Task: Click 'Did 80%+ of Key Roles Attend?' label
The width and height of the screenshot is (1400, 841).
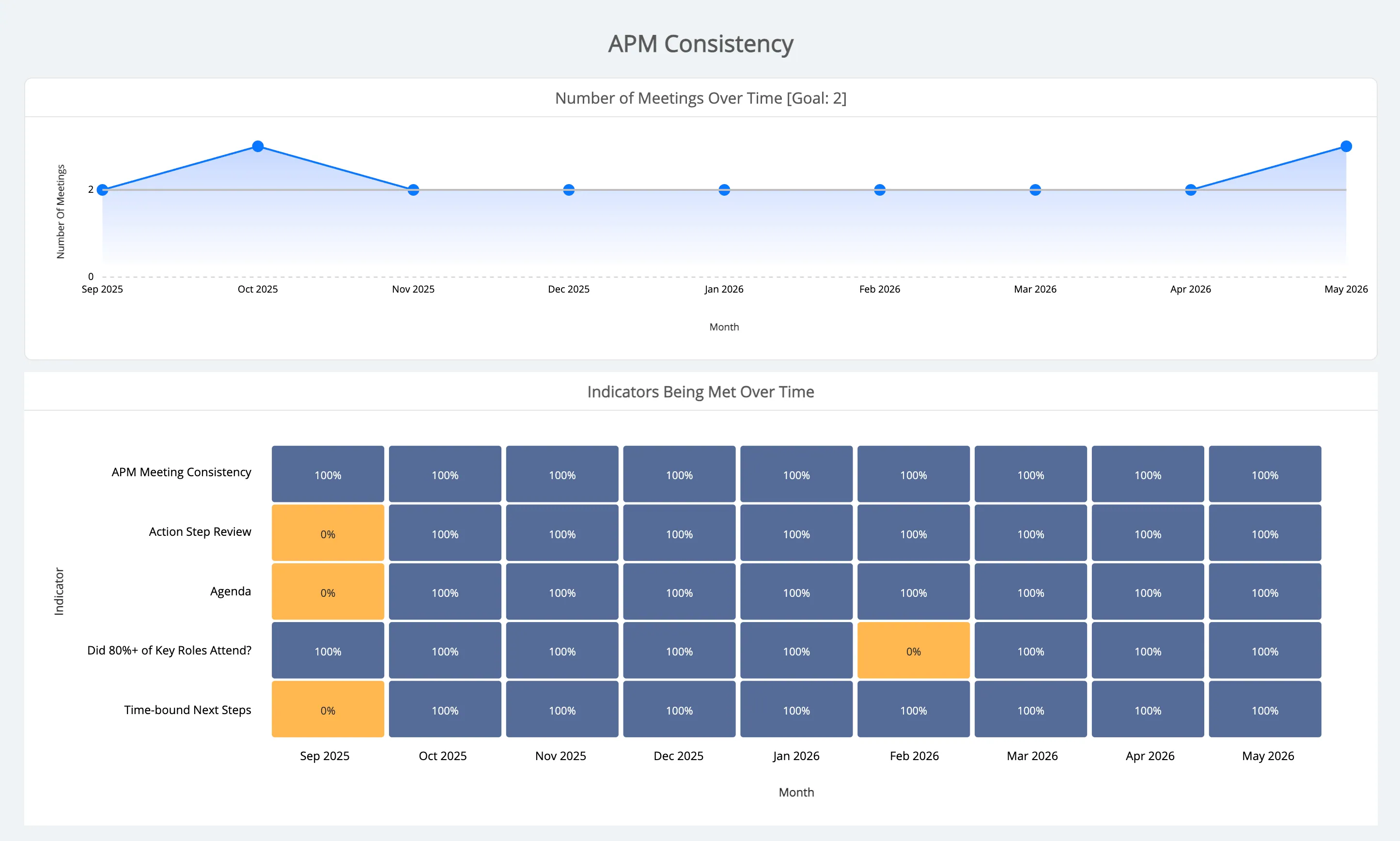Action: pyautogui.click(x=170, y=650)
